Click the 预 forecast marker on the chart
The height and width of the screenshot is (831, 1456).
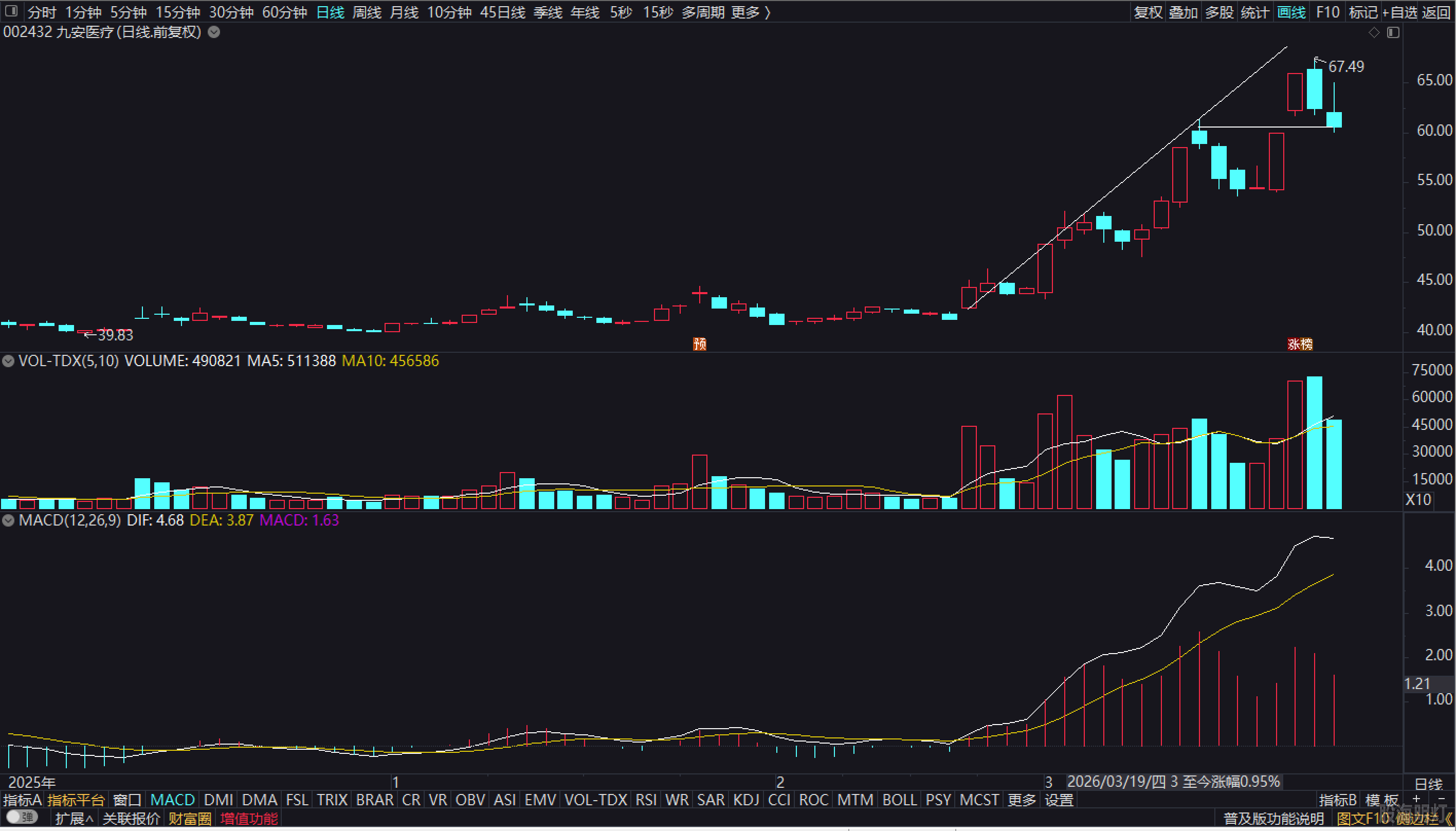(x=700, y=344)
